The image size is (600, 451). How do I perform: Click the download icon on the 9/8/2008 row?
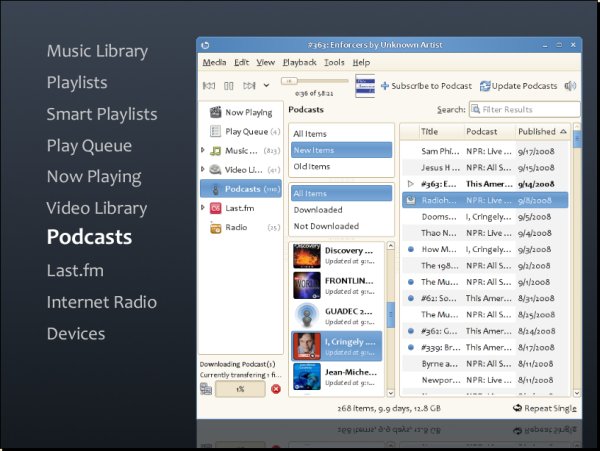pyautogui.click(x=411, y=200)
